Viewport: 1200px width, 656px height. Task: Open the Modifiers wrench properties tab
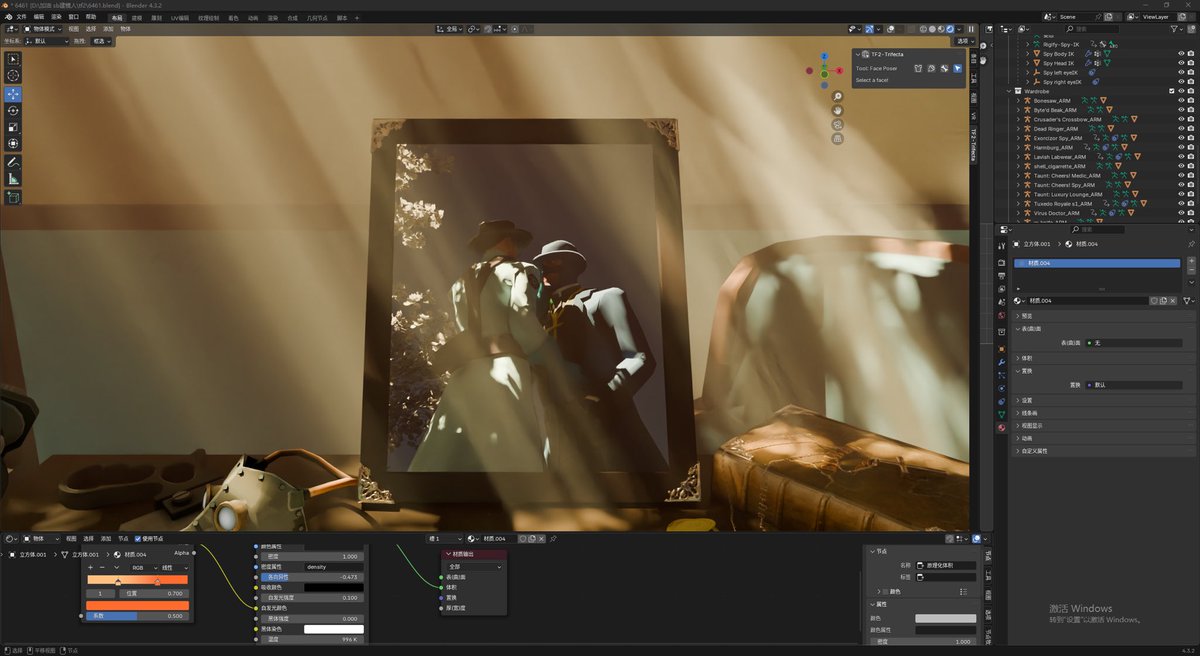point(1001,362)
